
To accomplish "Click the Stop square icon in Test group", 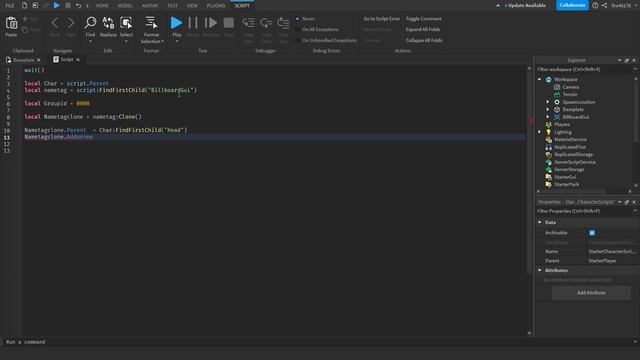I will point(229,23).
